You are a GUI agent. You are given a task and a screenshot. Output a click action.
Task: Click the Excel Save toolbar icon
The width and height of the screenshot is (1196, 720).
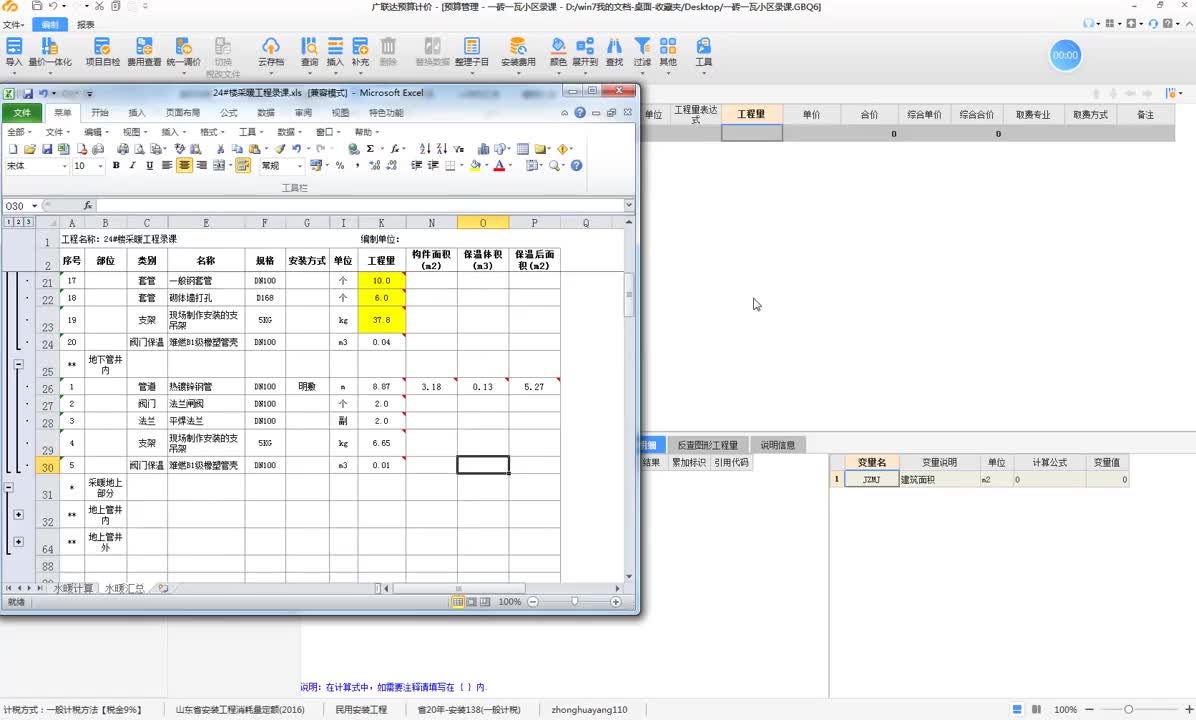[x=47, y=149]
